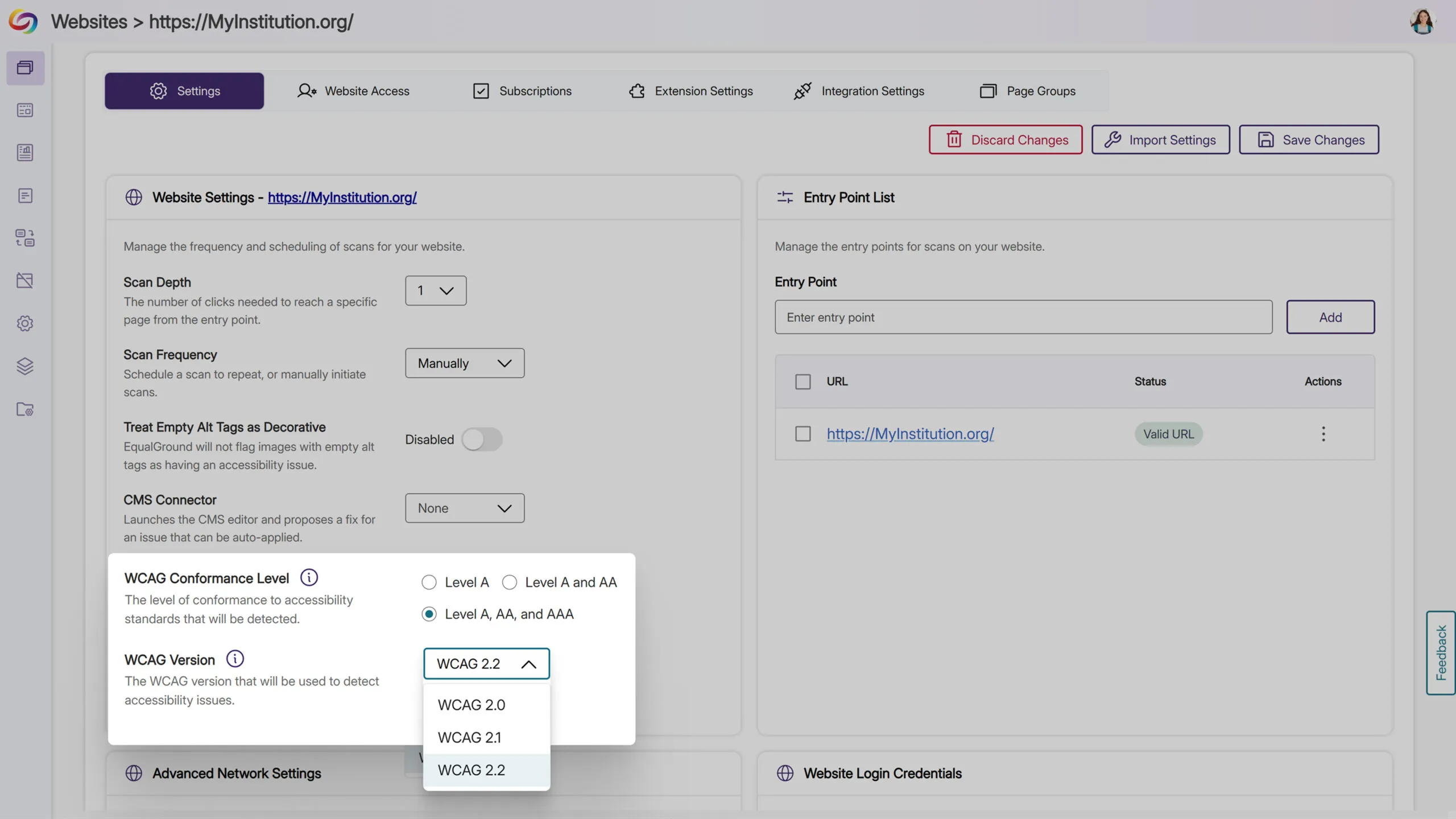Screen dimensions: 1456x819
Task: Click the Enter entry point text field
Action: pos(1023,317)
